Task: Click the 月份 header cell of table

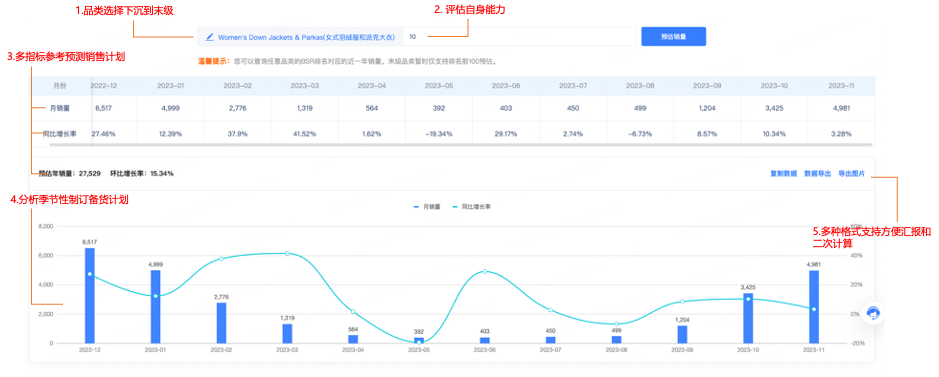Action: click(x=60, y=86)
